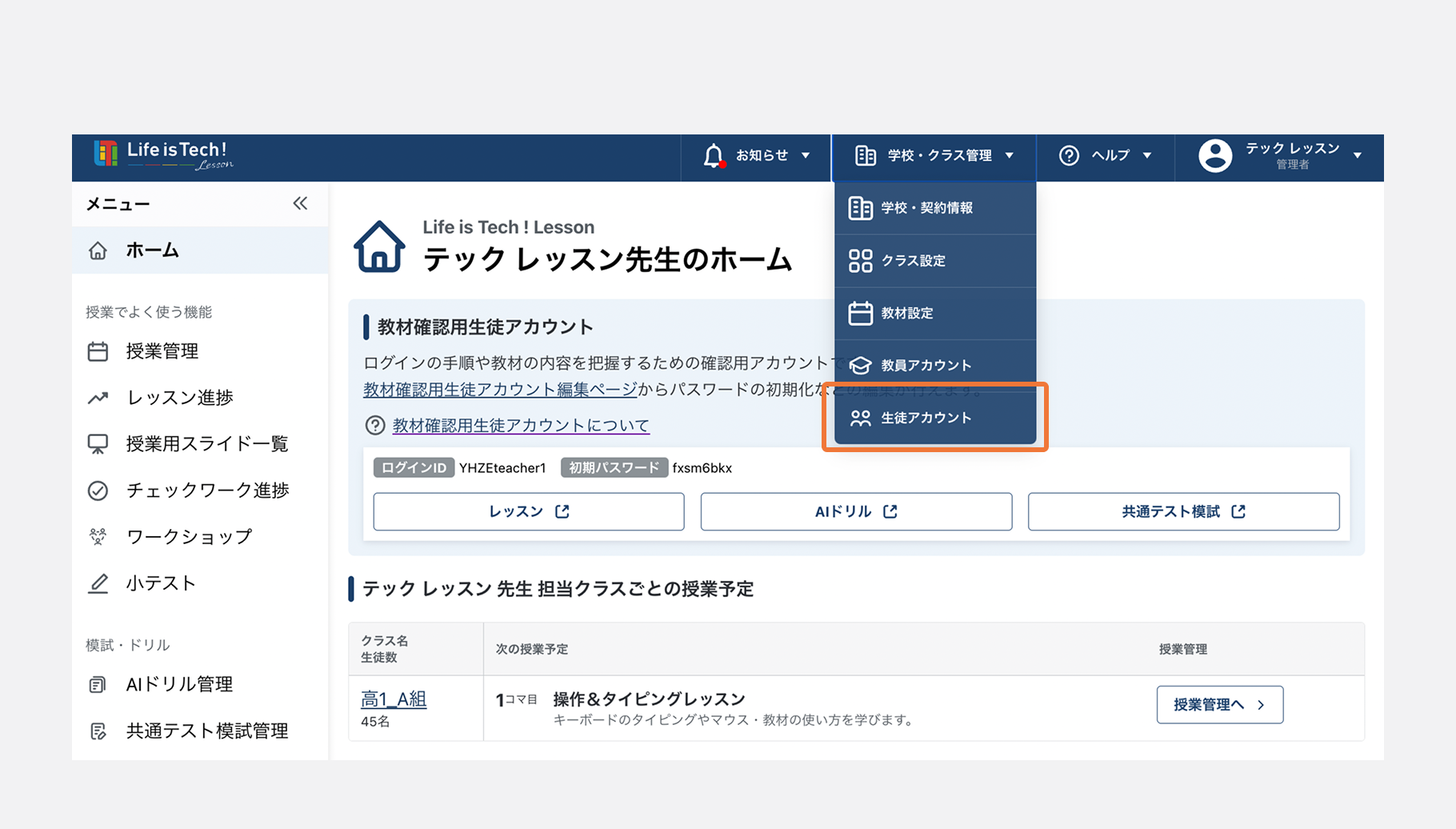Open the 高1_A組 class page
1456x829 pixels.
point(394,699)
